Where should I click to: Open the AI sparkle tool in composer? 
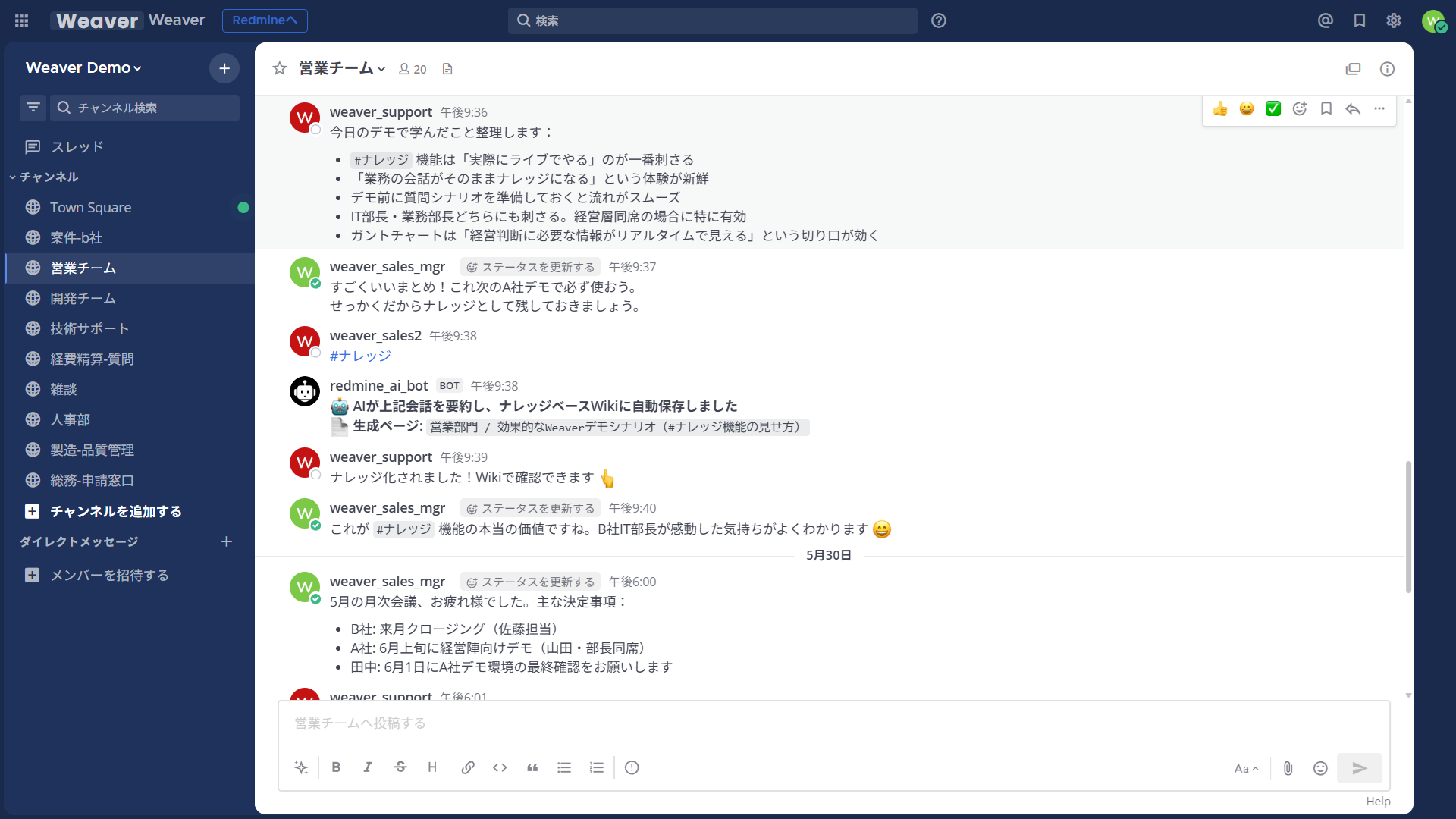[301, 767]
